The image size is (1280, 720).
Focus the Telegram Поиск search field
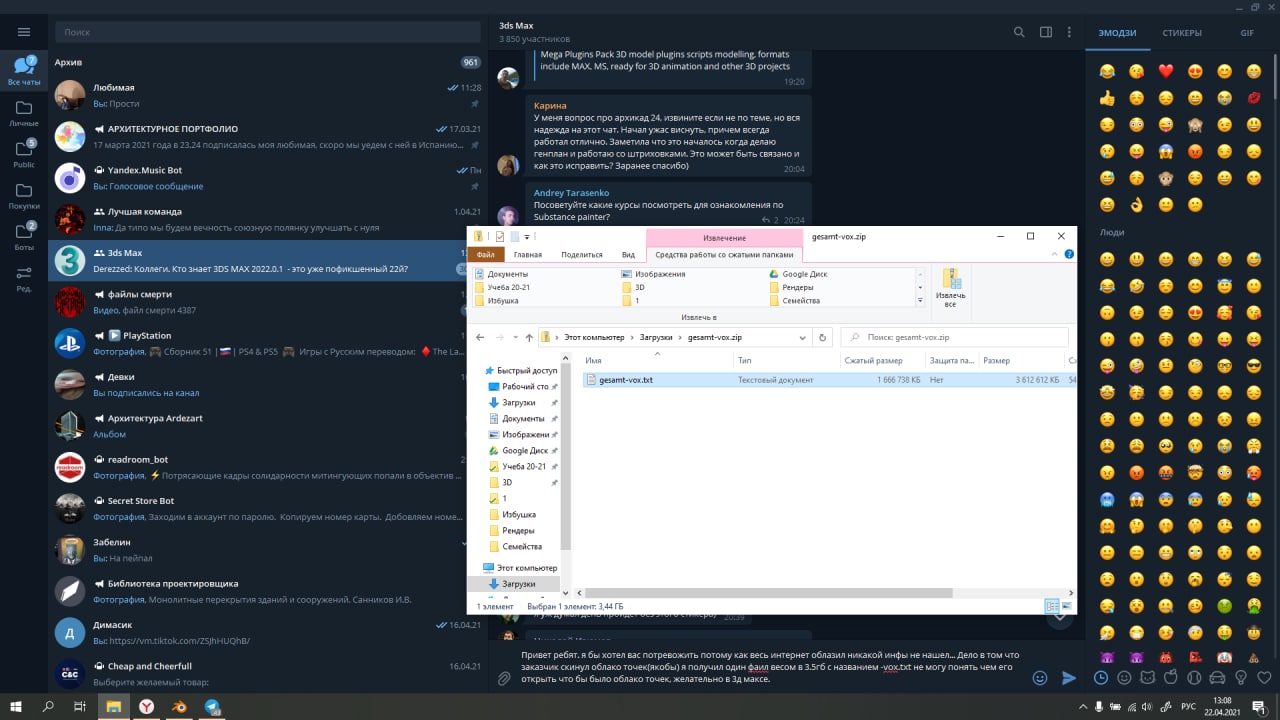[266, 32]
